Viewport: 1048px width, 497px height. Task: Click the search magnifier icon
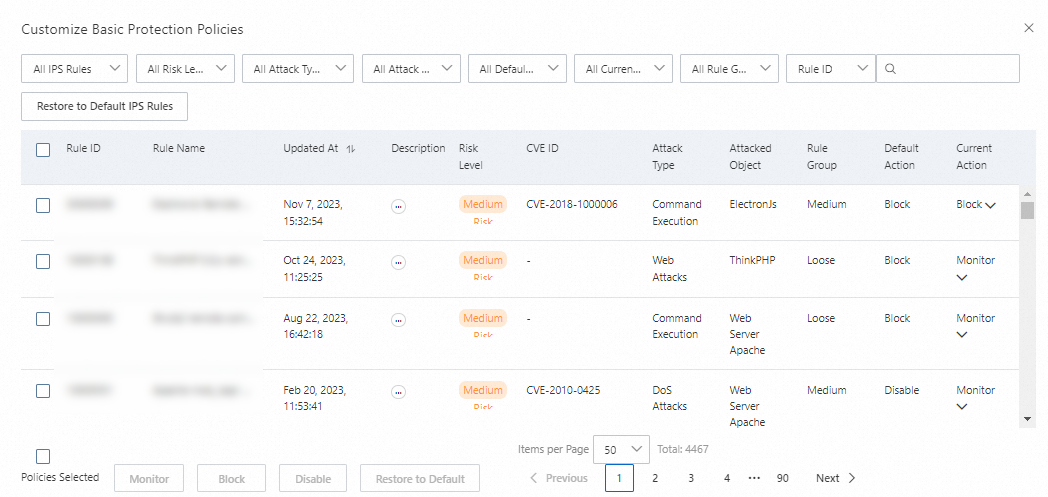pos(890,69)
